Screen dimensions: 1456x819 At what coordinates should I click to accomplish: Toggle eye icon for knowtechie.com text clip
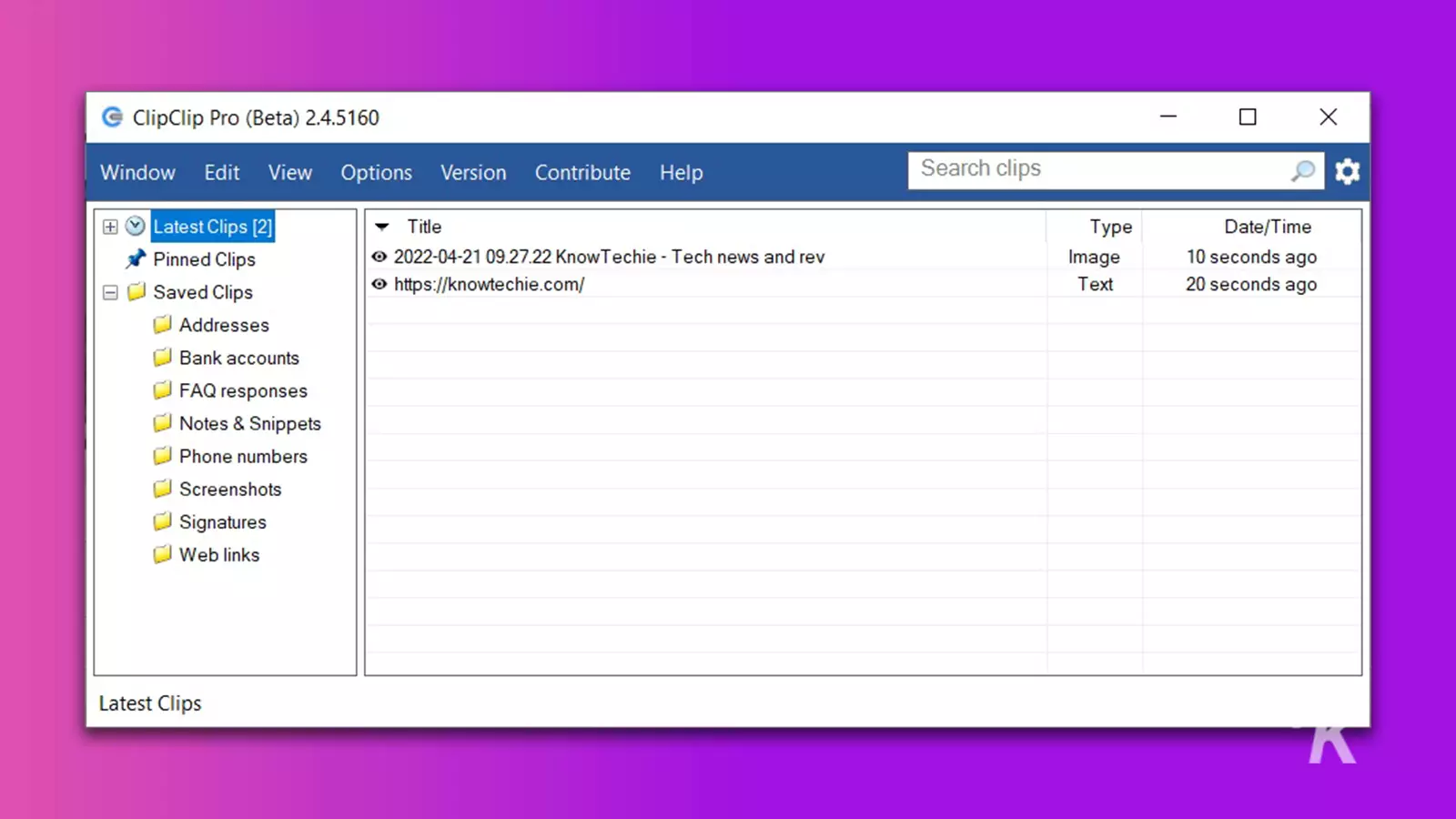379,284
